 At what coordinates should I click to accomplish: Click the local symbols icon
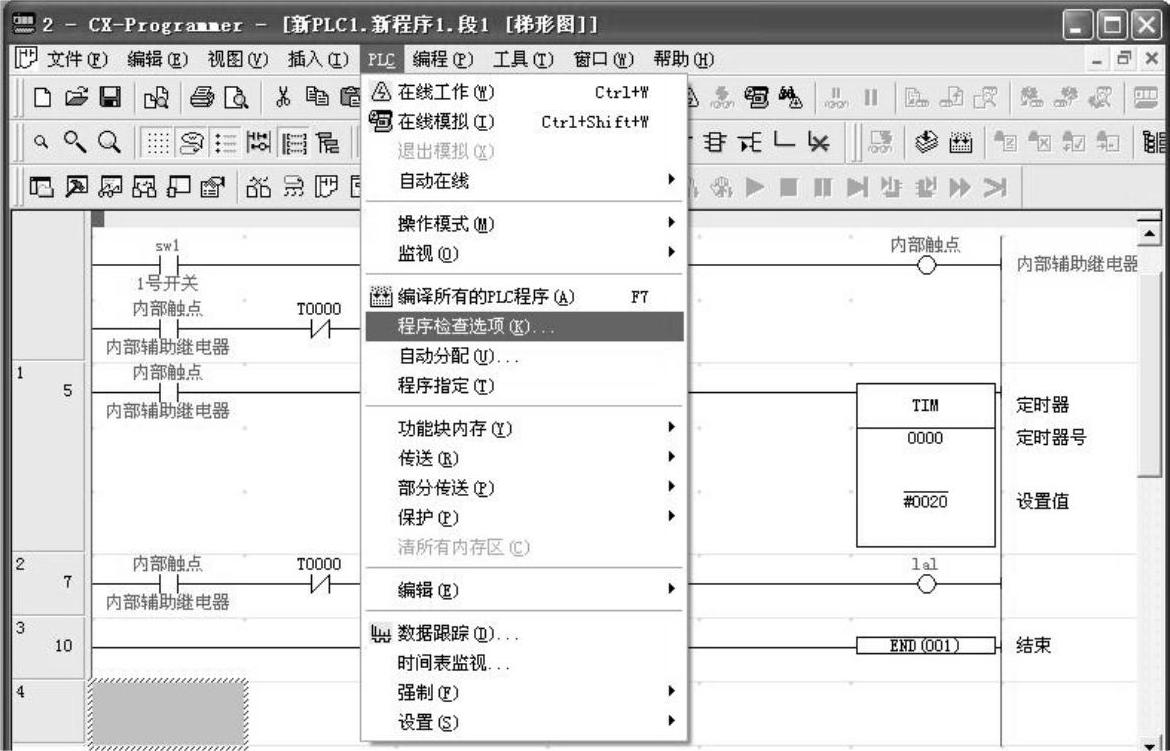(x=294, y=187)
